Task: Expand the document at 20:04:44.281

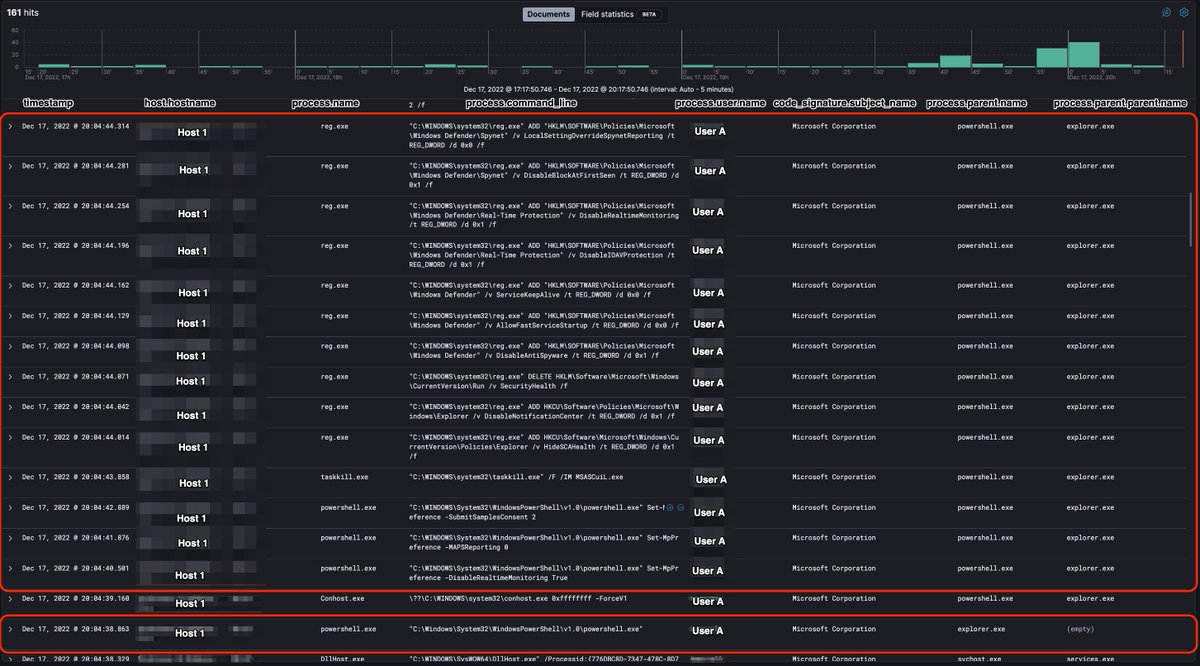Action: point(10,166)
